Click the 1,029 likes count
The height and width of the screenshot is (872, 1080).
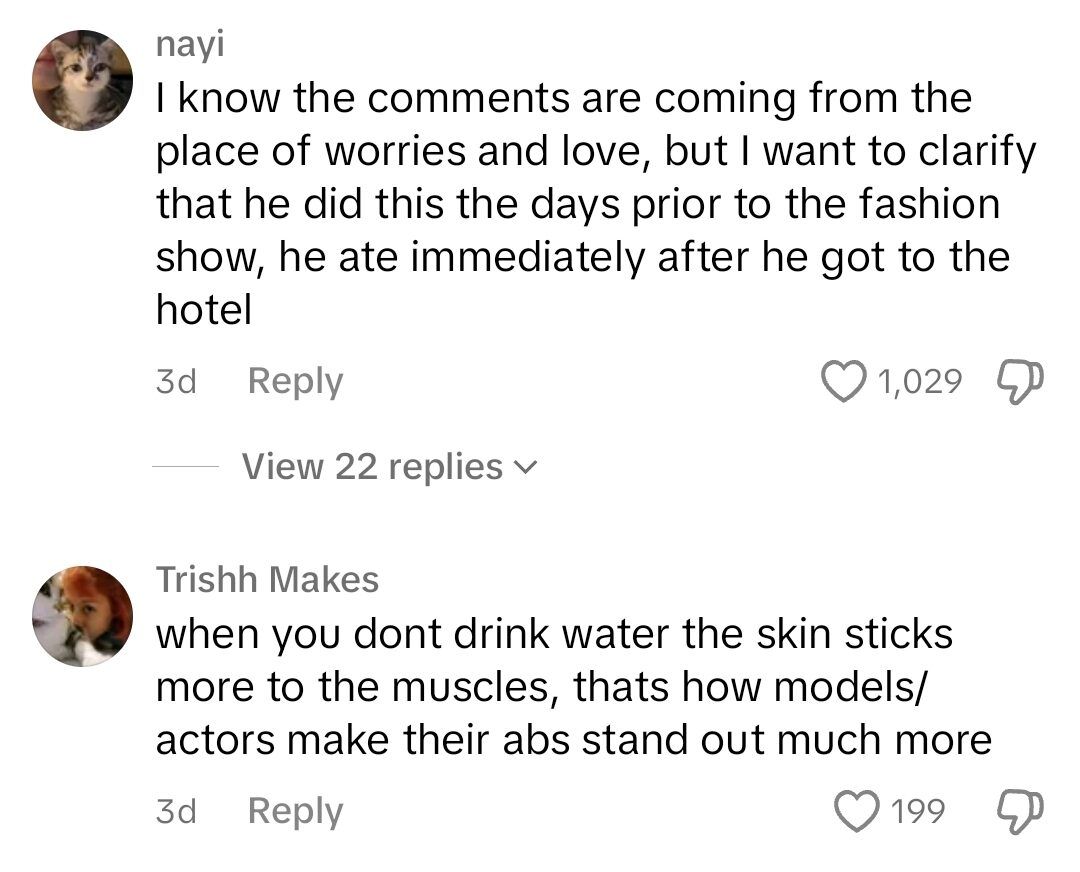click(x=919, y=381)
